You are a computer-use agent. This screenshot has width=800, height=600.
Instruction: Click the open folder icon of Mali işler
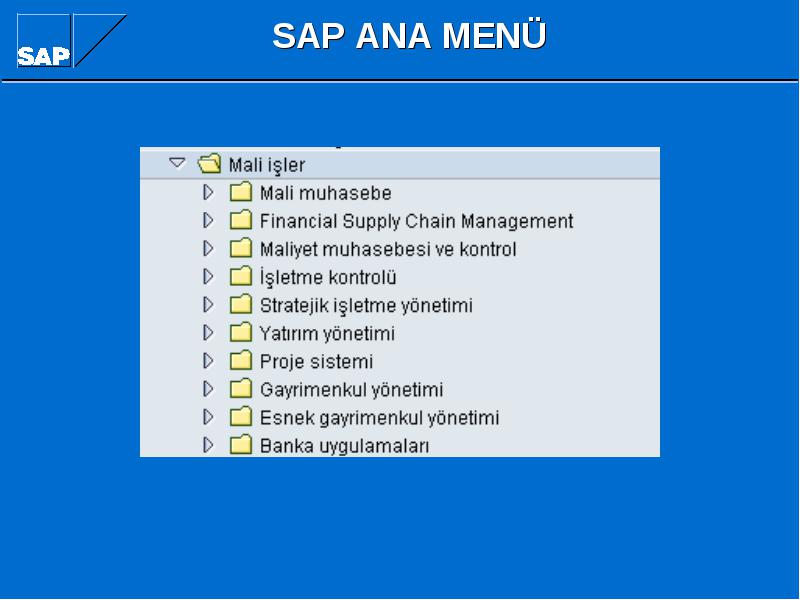(209, 164)
